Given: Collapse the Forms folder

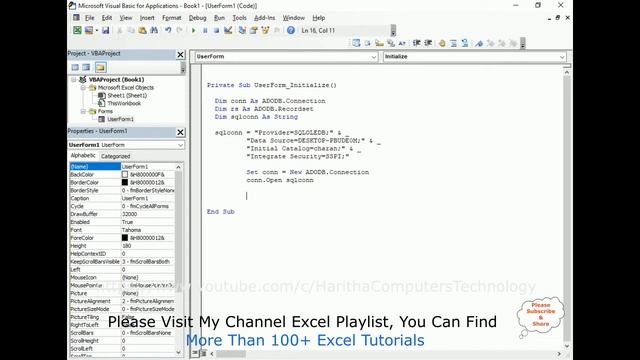Looking at the screenshot, I should point(83,111).
